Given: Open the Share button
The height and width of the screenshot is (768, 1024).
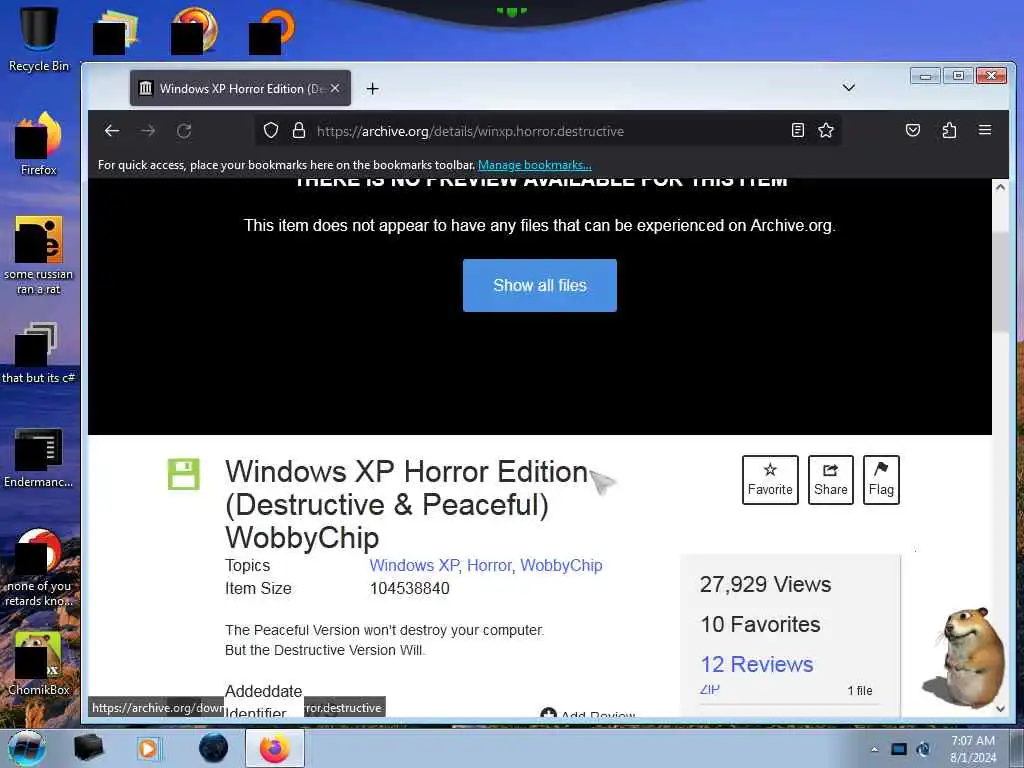Looking at the screenshot, I should (x=831, y=480).
